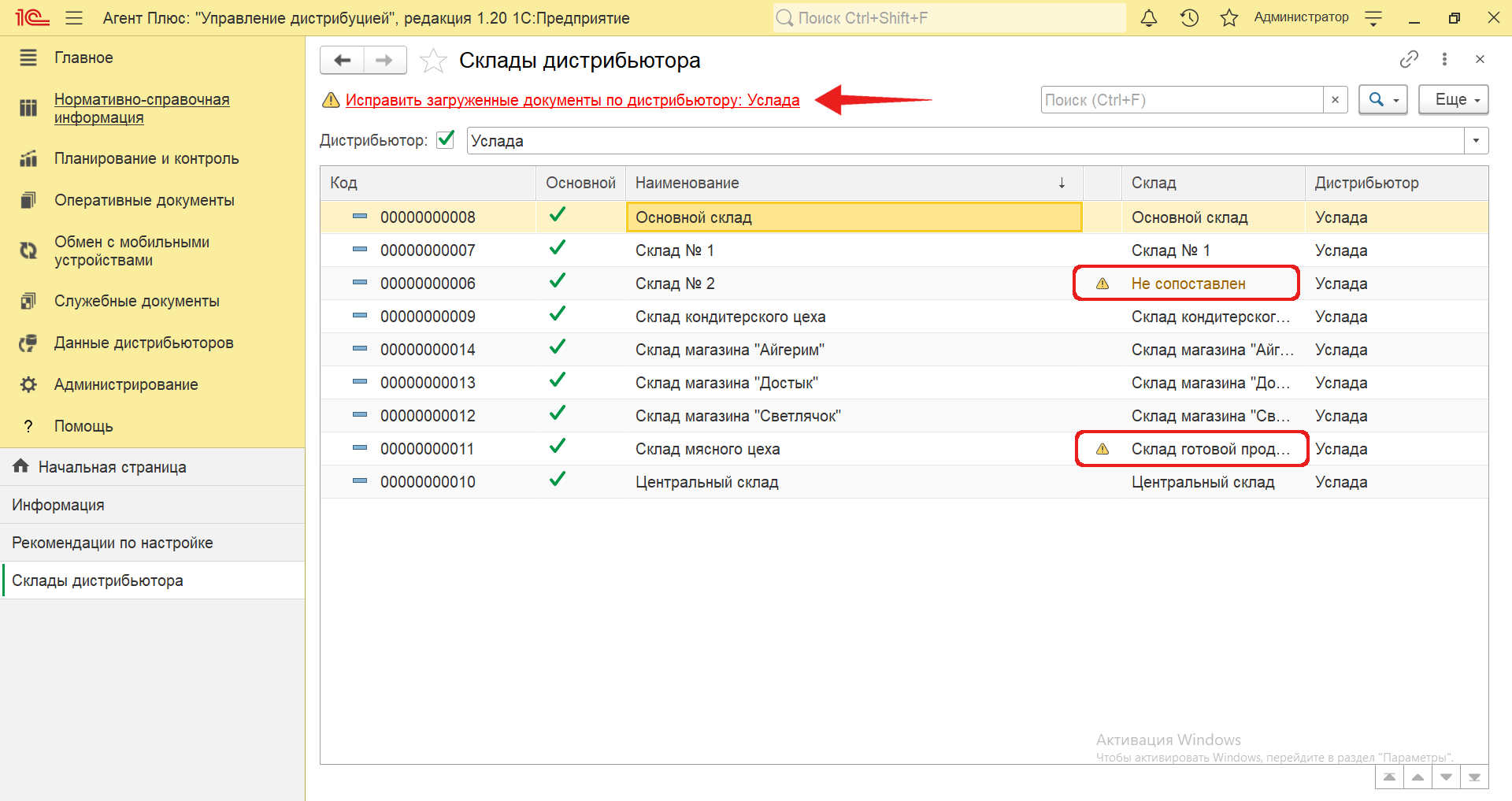1512x801 pixels.
Task: Open the main menu hamburger icon
Action: tap(74, 17)
